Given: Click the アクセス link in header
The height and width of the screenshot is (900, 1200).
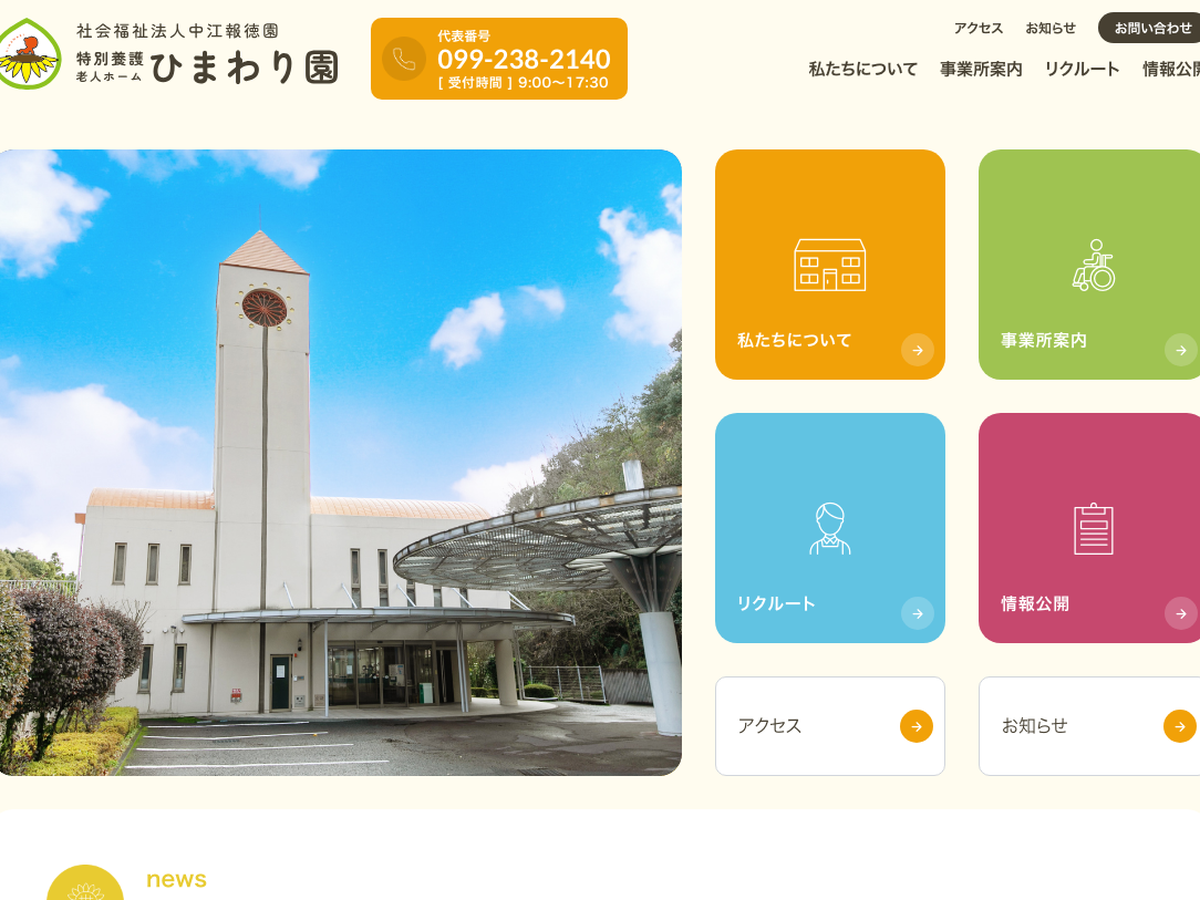Looking at the screenshot, I should point(978,28).
